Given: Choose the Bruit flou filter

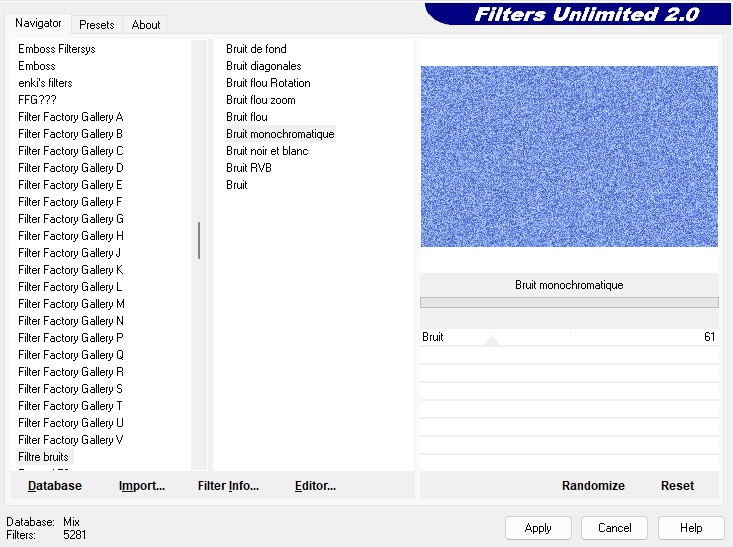Looking at the screenshot, I should 247,117.
